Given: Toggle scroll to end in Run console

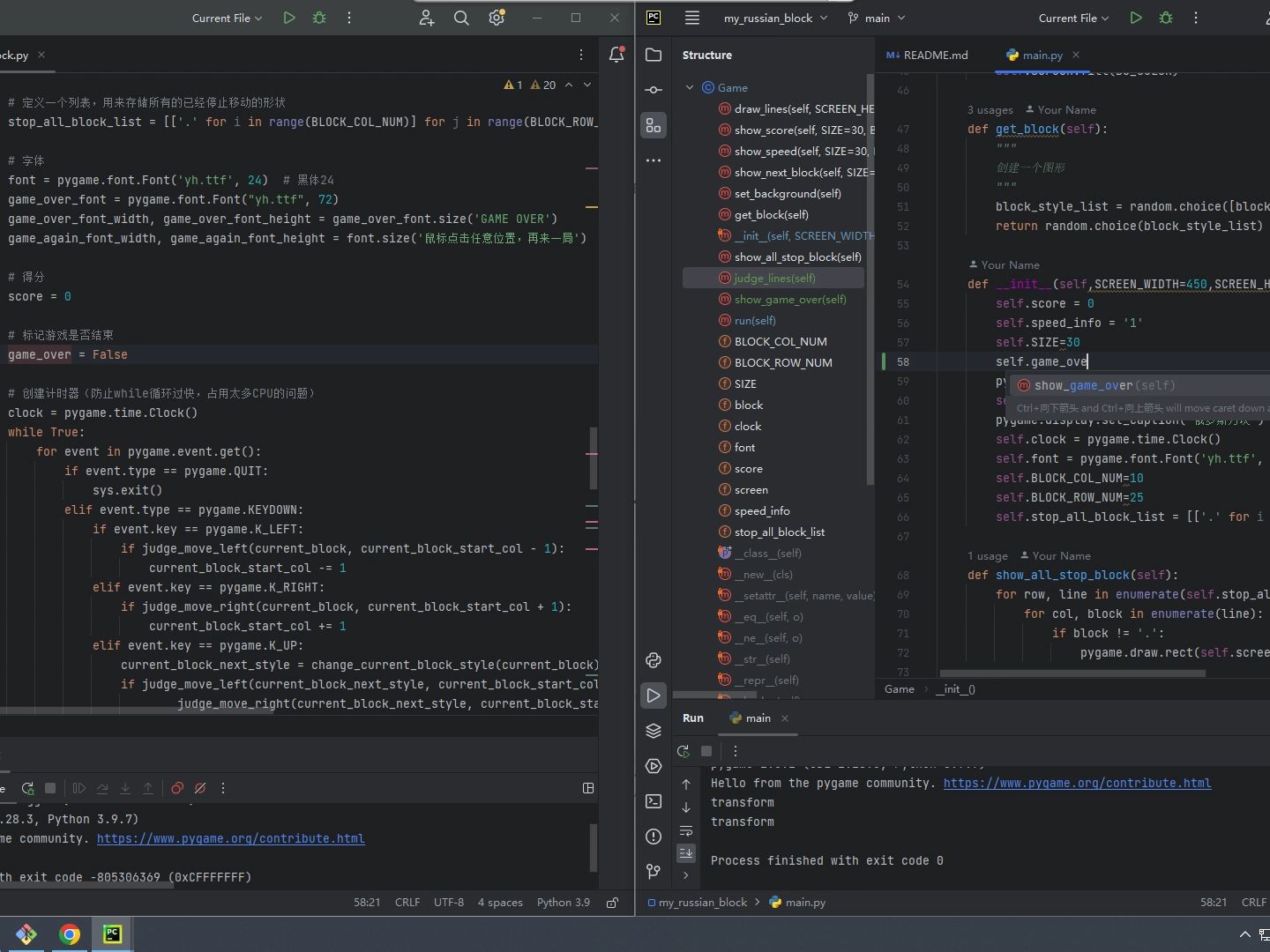Looking at the screenshot, I should [x=686, y=853].
